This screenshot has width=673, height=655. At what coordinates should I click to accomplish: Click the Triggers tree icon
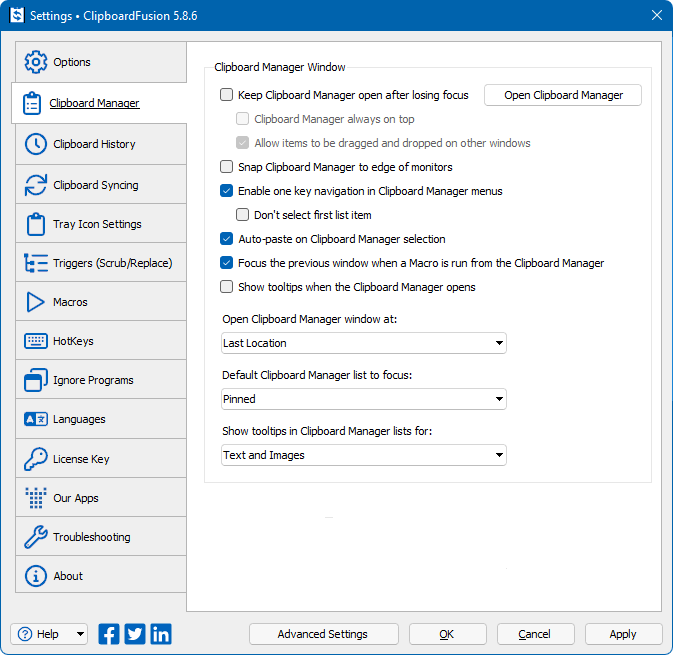(36, 263)
